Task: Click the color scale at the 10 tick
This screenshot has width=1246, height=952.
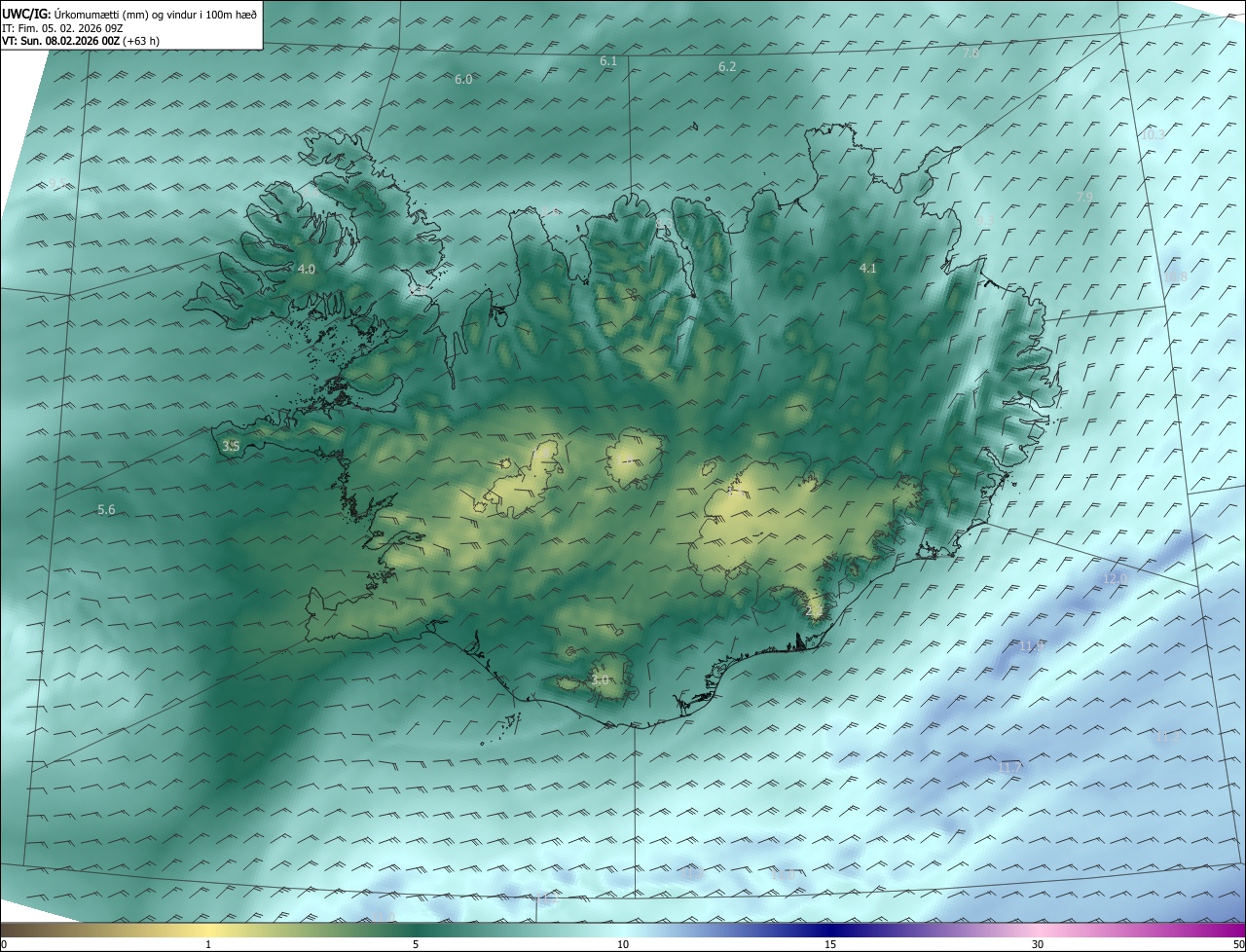Action: pos(623,944)
